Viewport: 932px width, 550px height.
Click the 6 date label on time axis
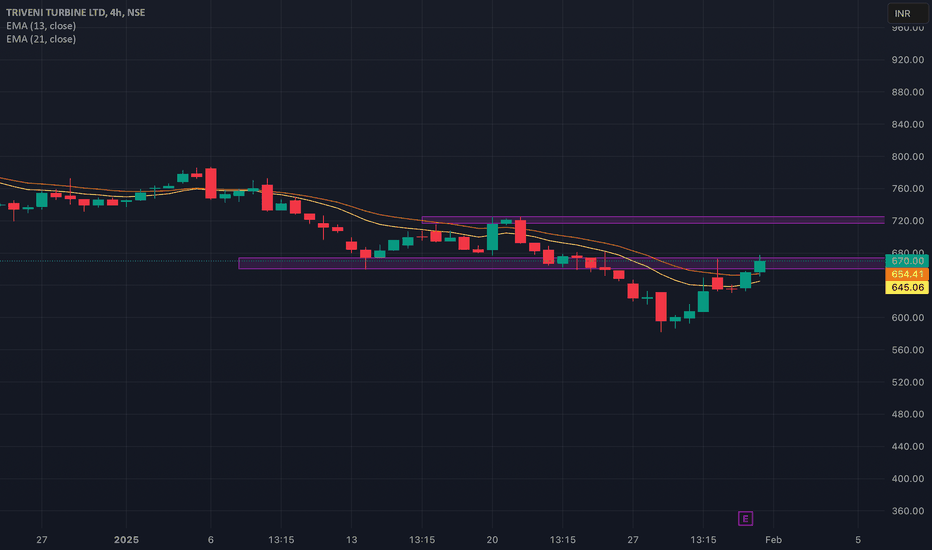[211, 540]
